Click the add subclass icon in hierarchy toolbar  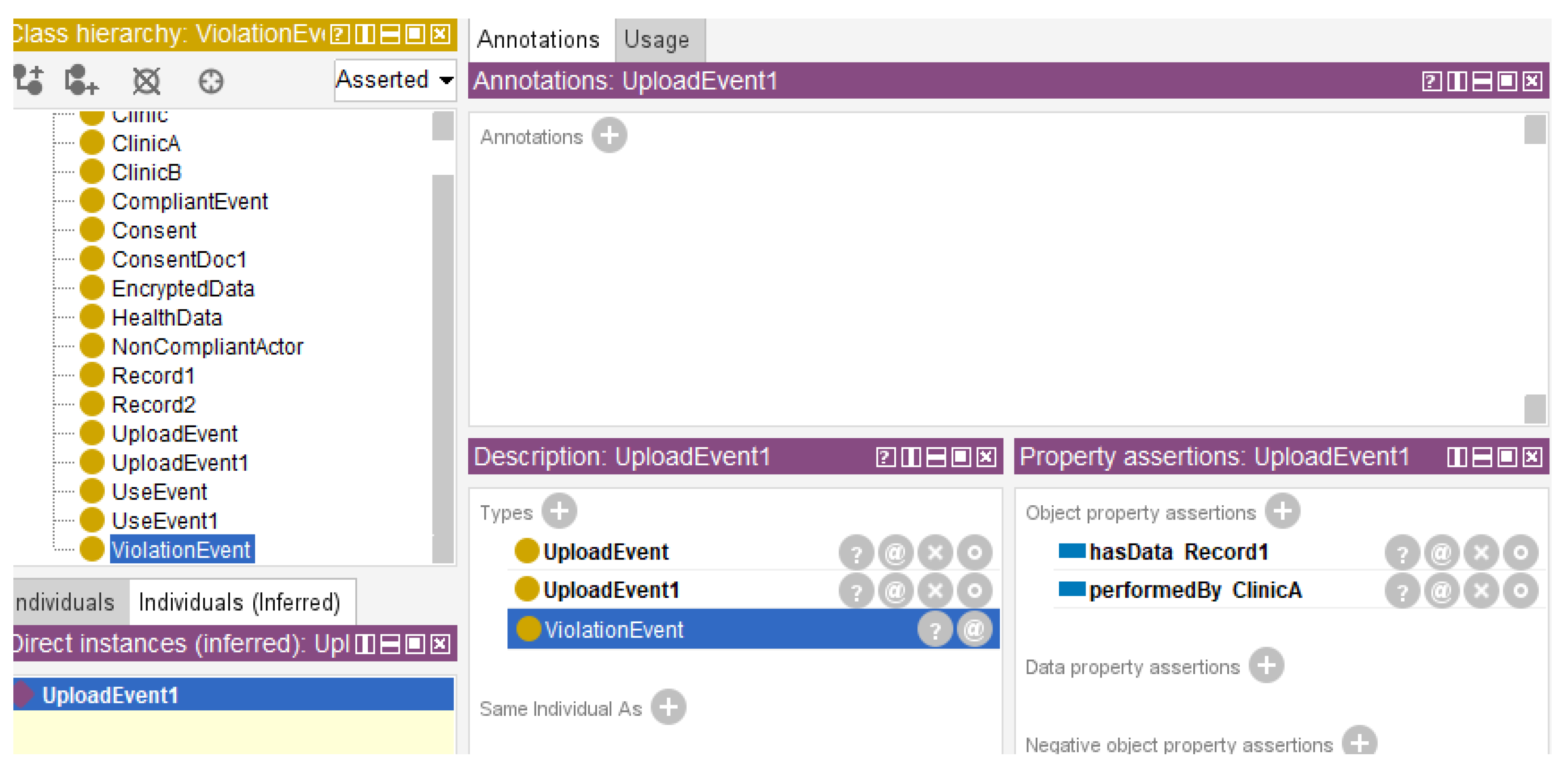(x=28, y=80)
